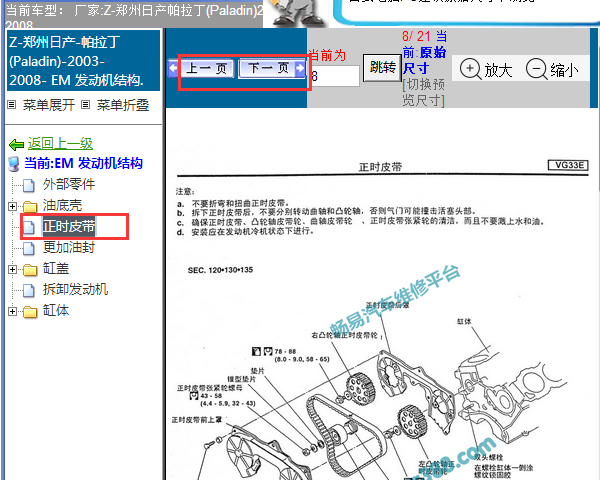600x480 pixels.
Task: Open the 缸盖 folder
Action: tap(55, 269)
